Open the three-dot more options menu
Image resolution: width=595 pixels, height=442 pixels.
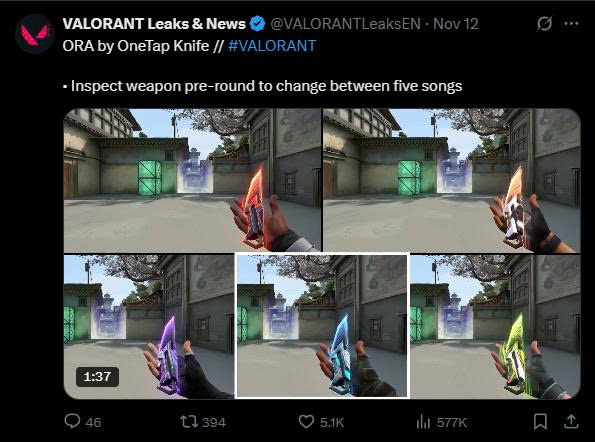pyautogui.click(x=571, y=24)
